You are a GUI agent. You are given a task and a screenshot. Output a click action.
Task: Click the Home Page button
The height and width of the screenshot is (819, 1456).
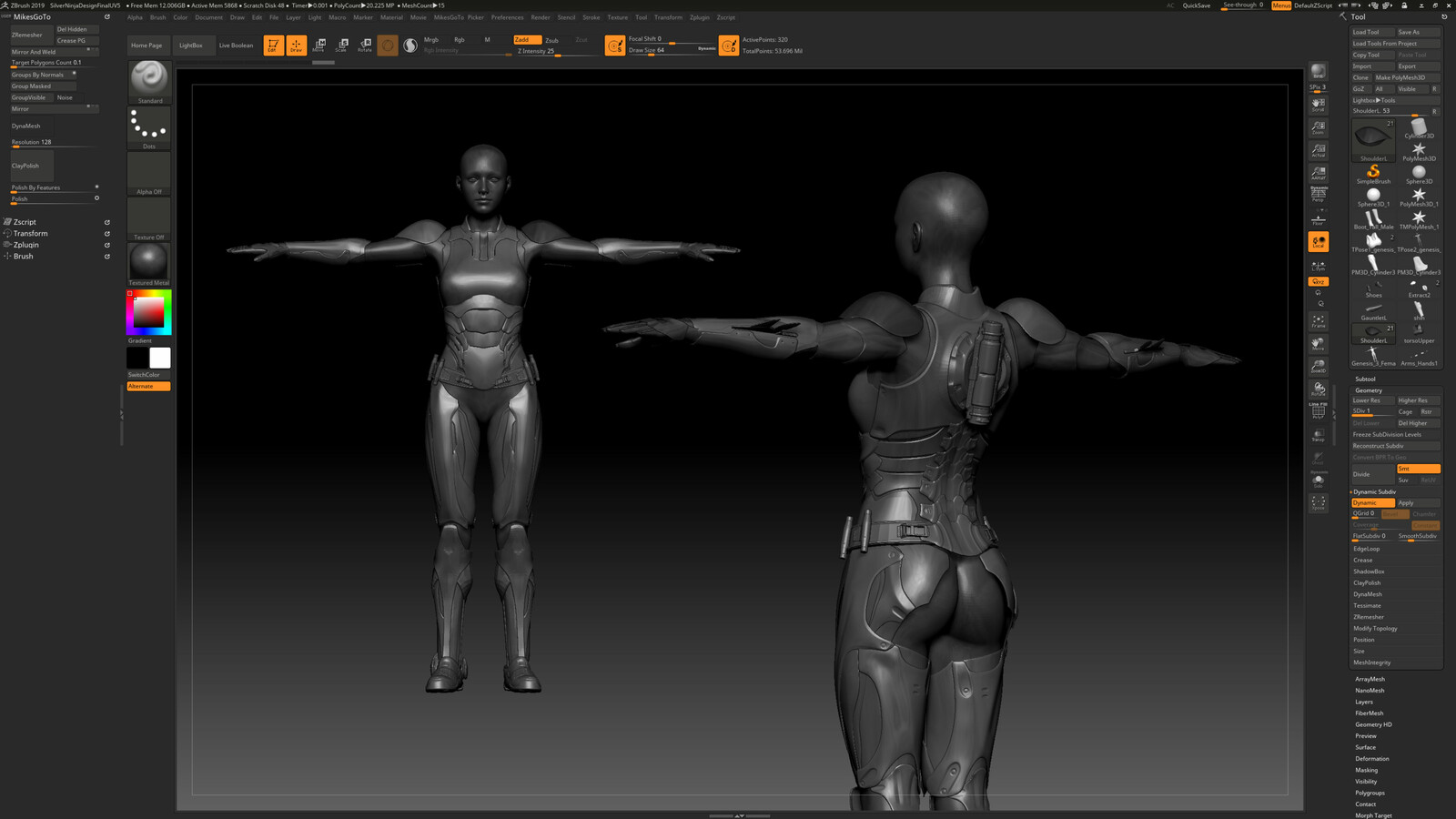[147, 45]
